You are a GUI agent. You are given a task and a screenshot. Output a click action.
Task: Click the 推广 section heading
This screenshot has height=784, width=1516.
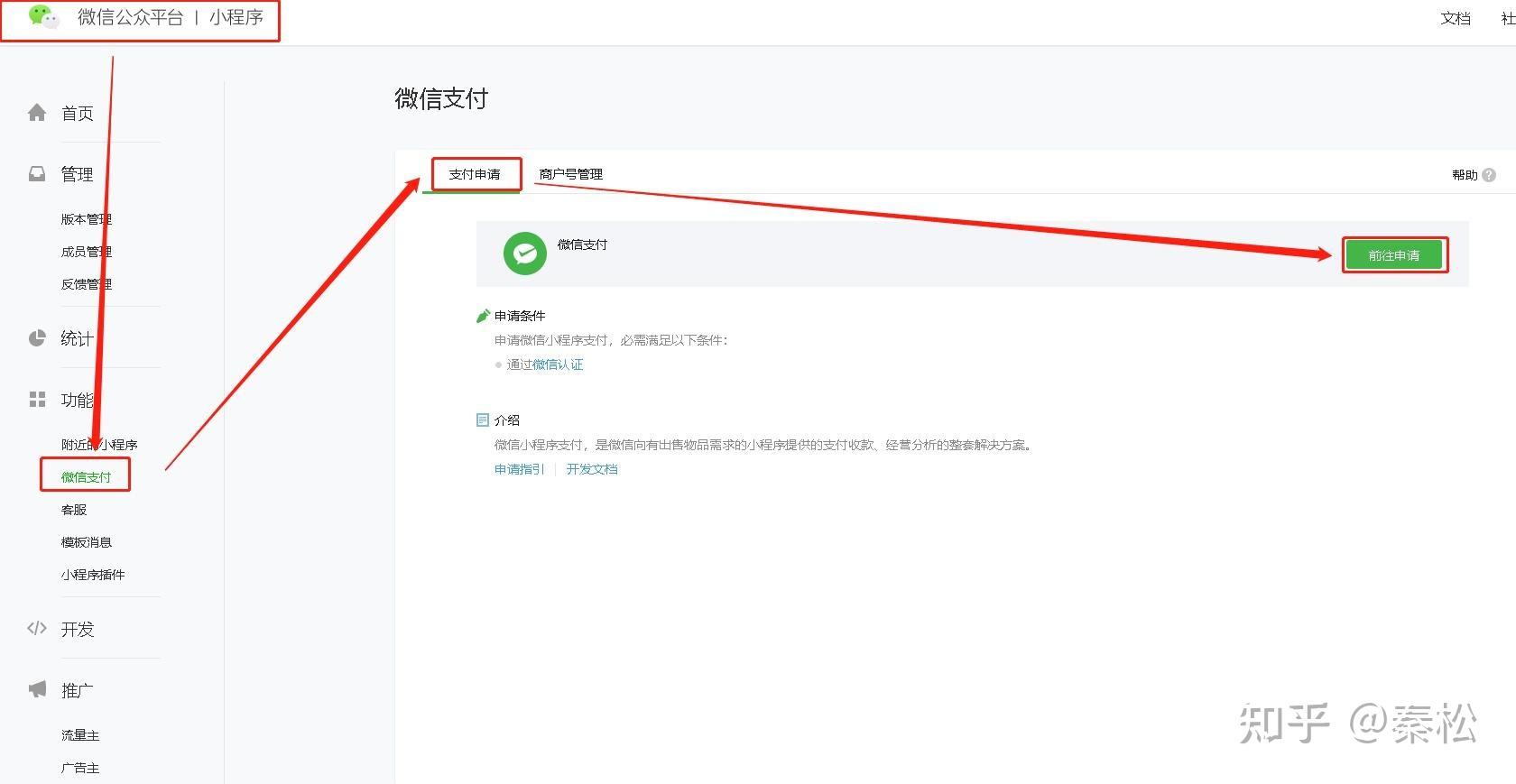[x=78, y=690]
